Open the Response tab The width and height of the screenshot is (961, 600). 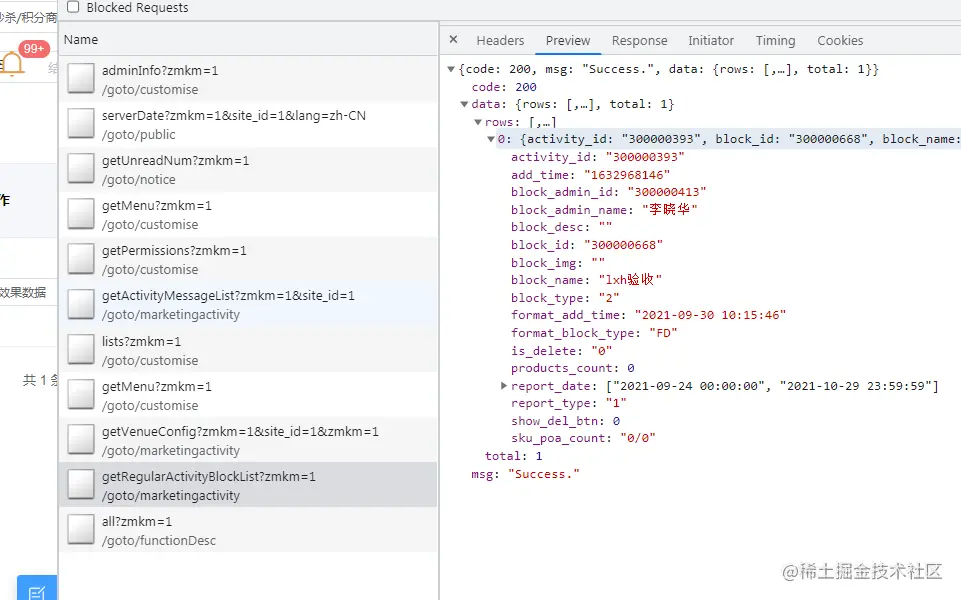pyautogui.click(x=639, y=40)
